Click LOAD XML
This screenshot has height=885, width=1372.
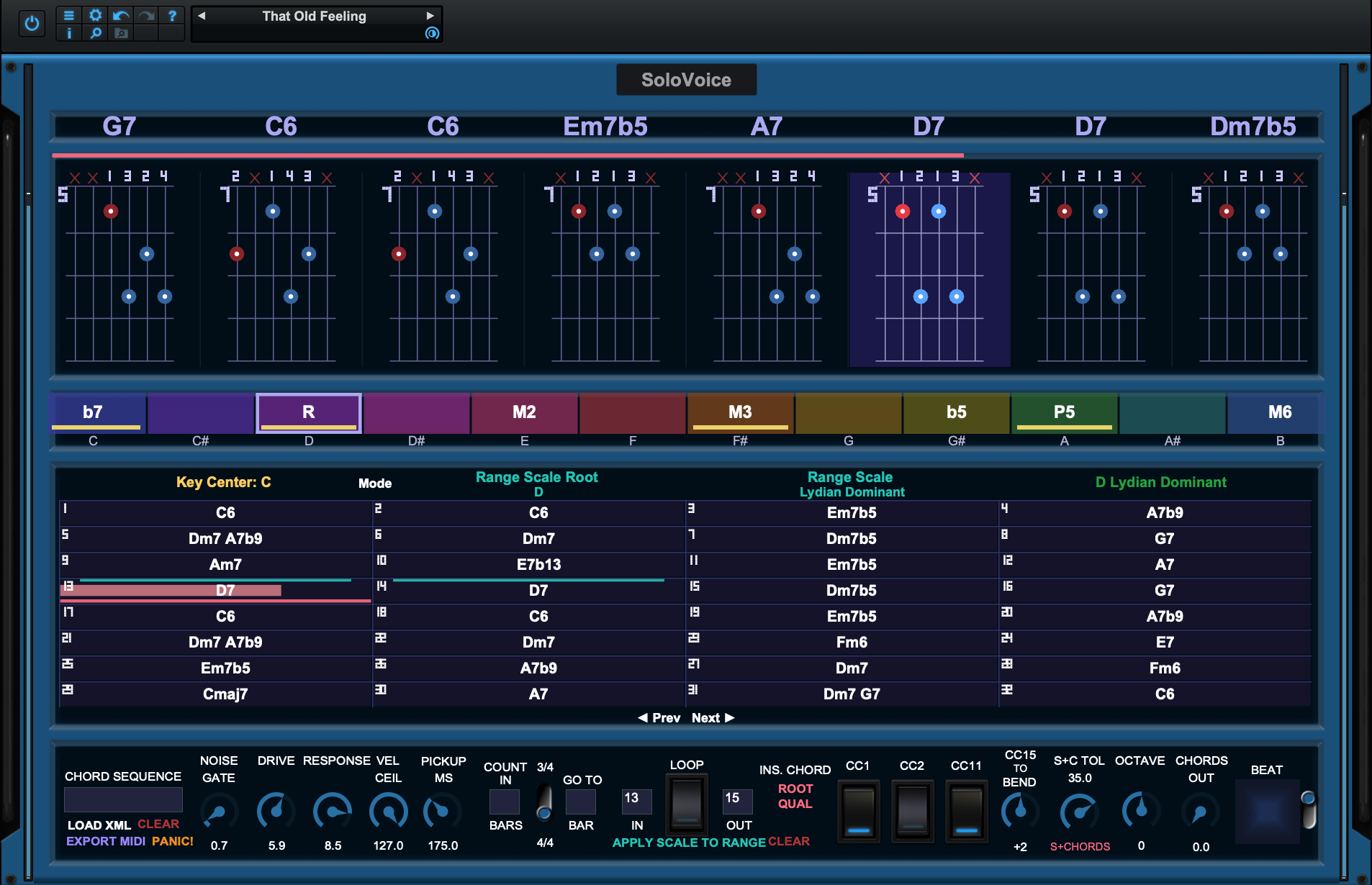tap(99, 825)
